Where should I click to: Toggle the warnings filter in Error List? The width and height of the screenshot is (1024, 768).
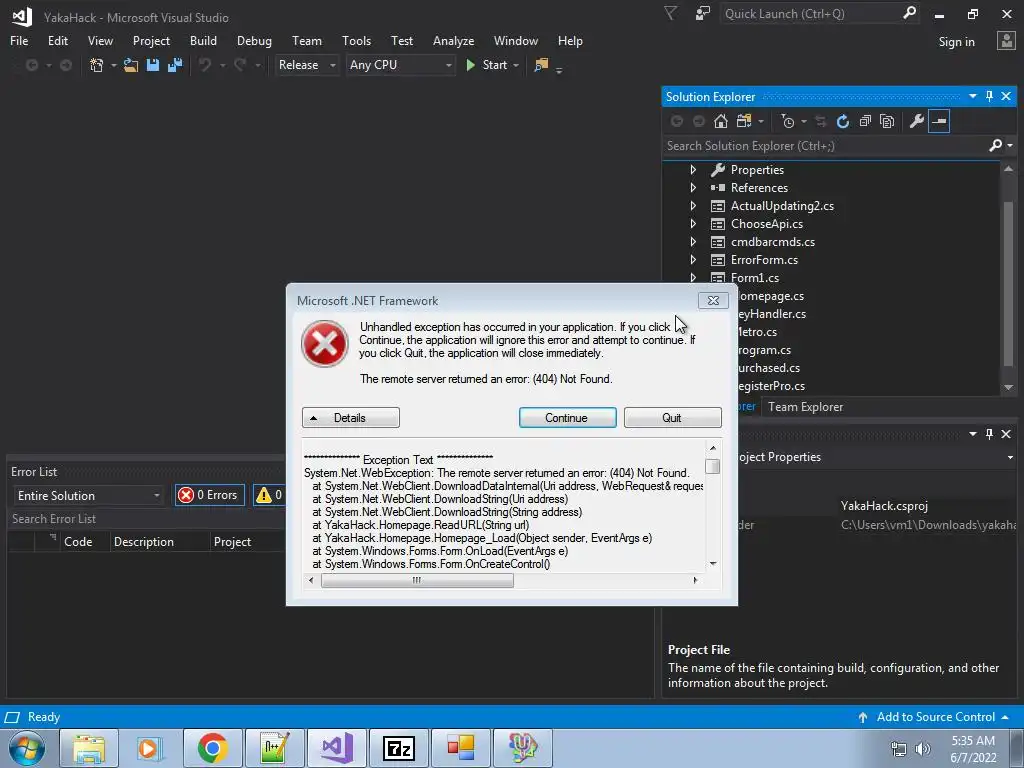pos(270,495)
